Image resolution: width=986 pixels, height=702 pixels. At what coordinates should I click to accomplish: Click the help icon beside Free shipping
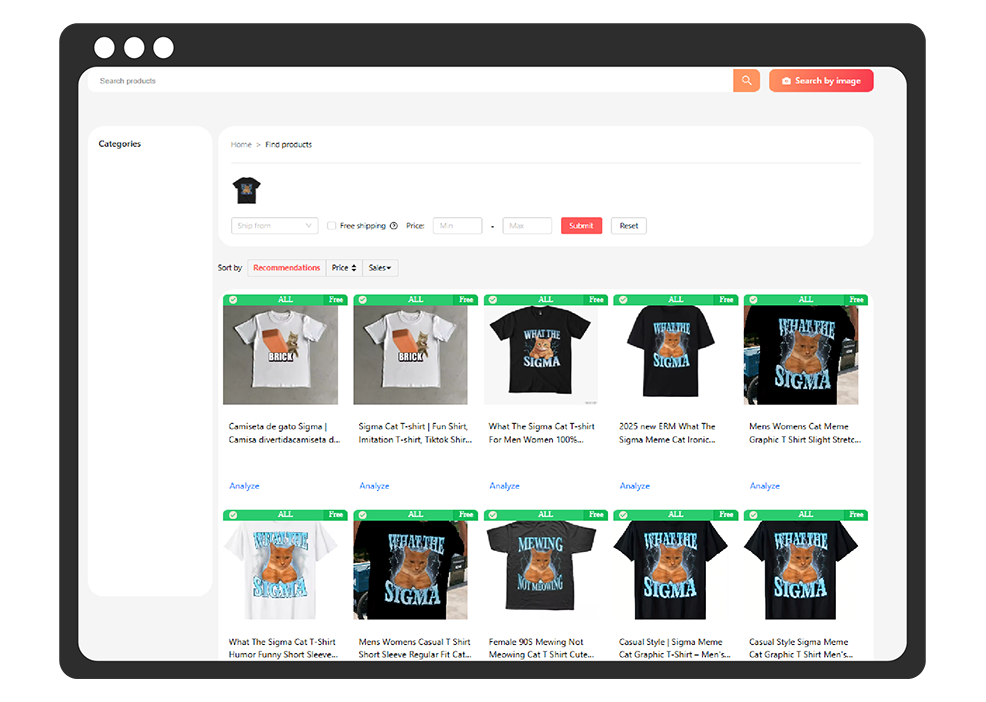pos(394,226)
